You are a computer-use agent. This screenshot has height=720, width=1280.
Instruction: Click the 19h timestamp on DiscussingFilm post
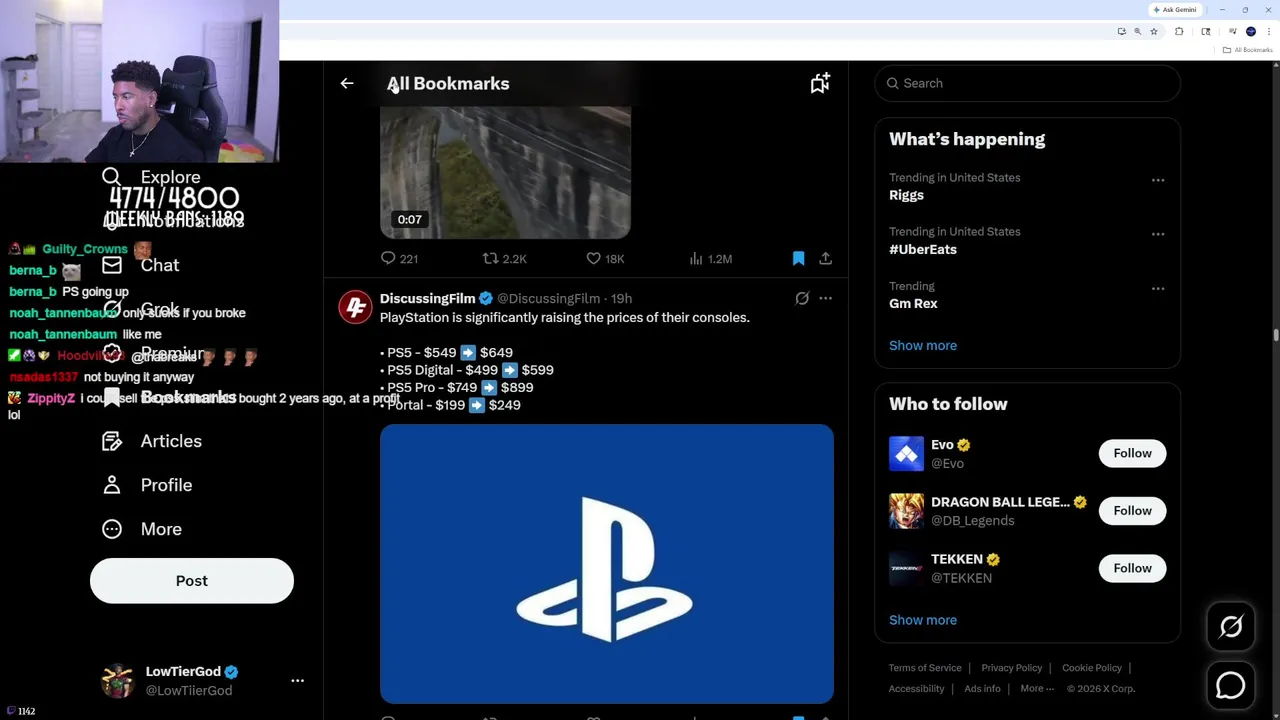pos(621,298)
